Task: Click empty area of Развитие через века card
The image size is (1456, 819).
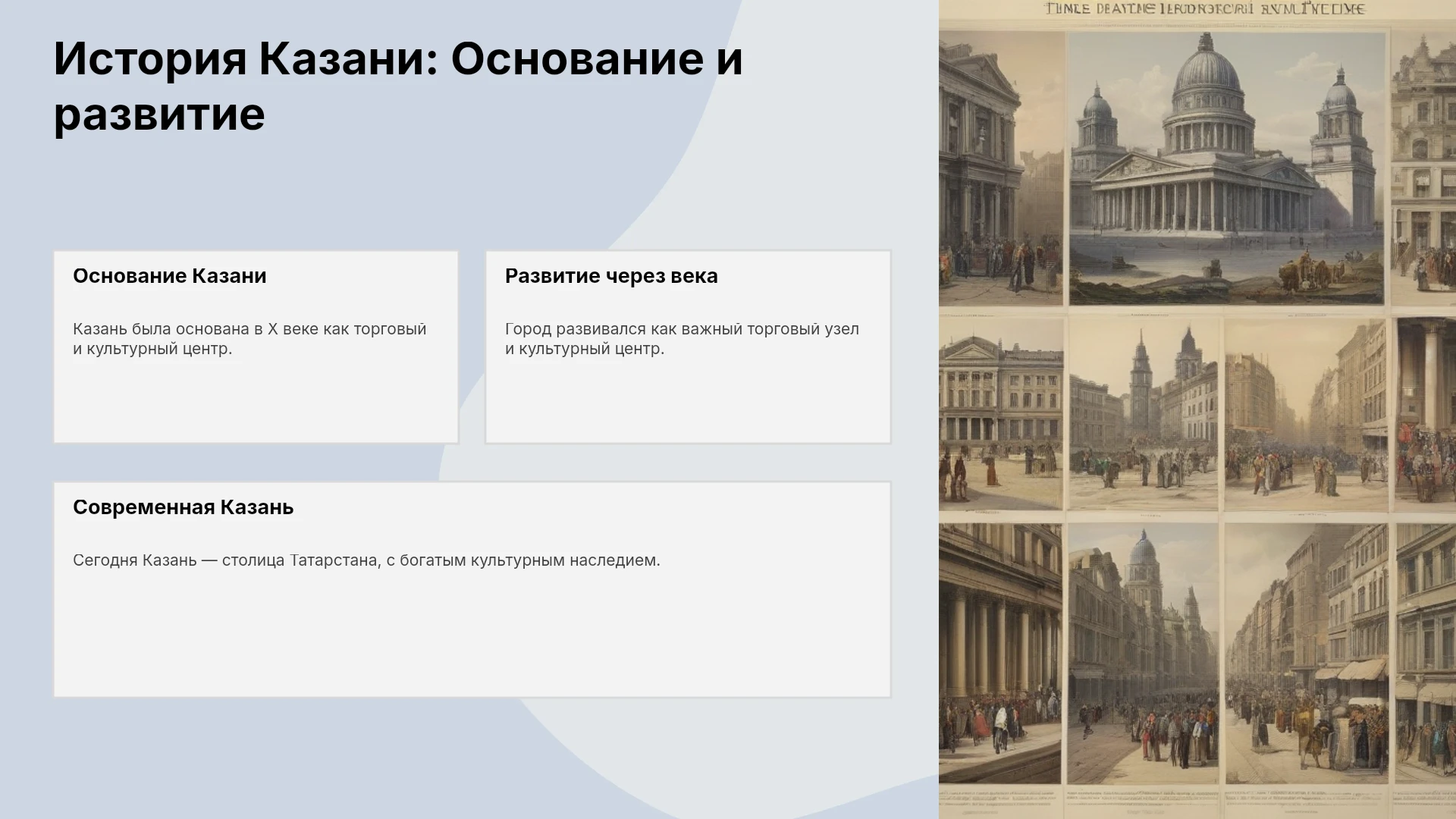Action: pyautogui.click(x=688, y=402)
